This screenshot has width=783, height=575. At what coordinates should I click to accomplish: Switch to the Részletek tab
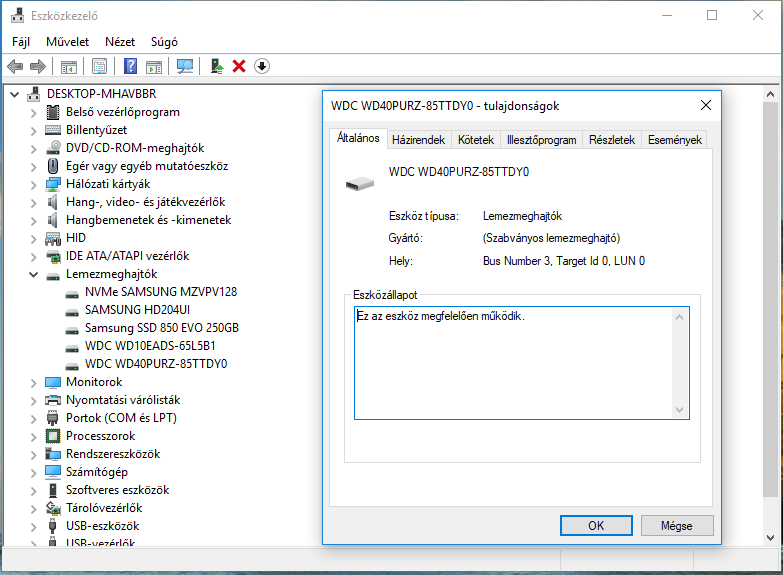612,140
